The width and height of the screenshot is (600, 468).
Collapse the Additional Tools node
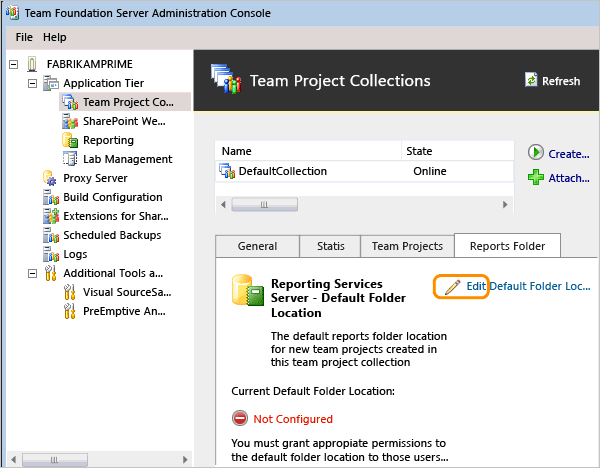pyautogui.click(x=33, y=273)
